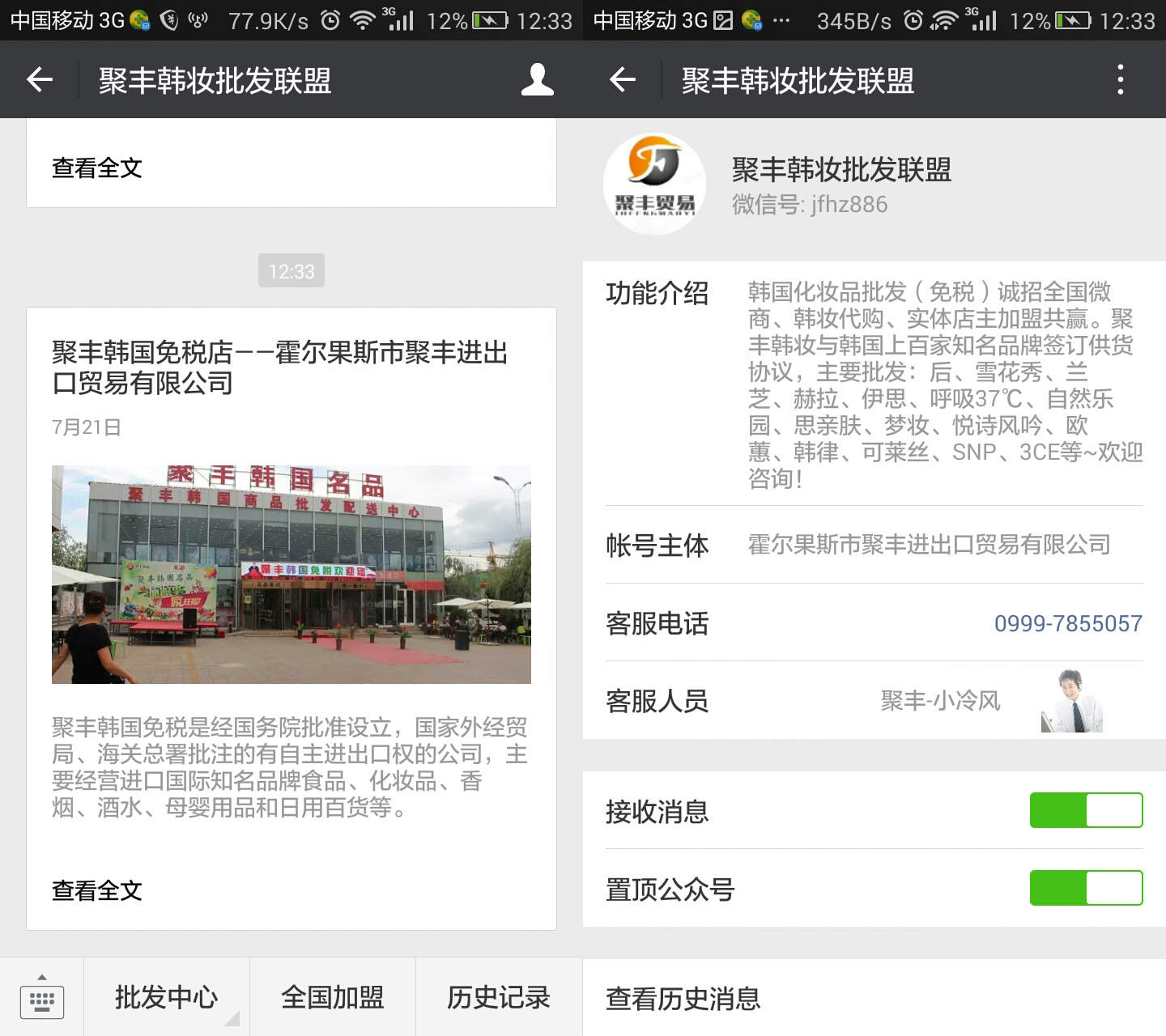This screenshot has height=1036, width=1166.
Task: Open the 历史记录 menu item
Action: 498,997
